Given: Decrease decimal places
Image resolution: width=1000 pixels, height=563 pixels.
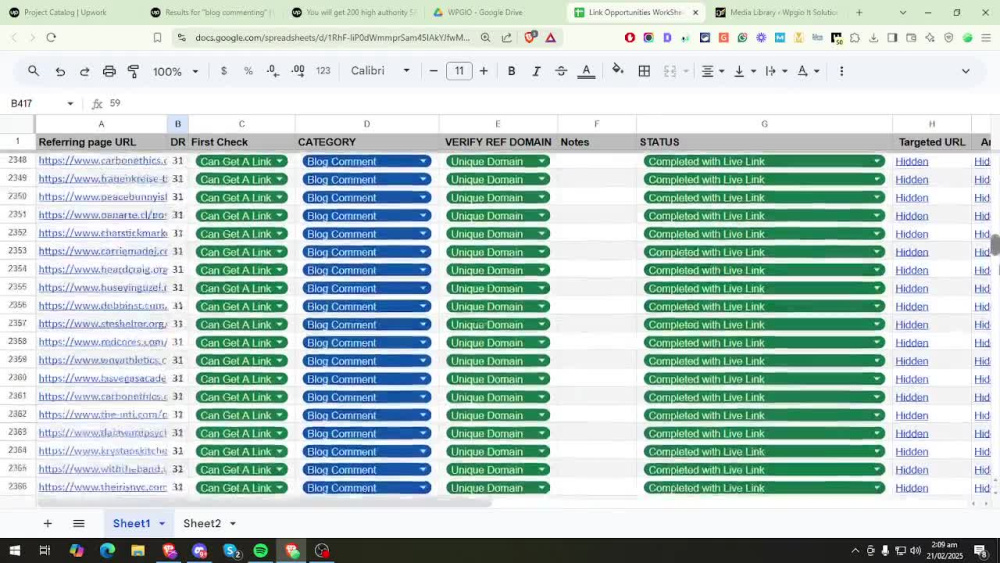Looking at the screenshot, I should pos(273,71).
